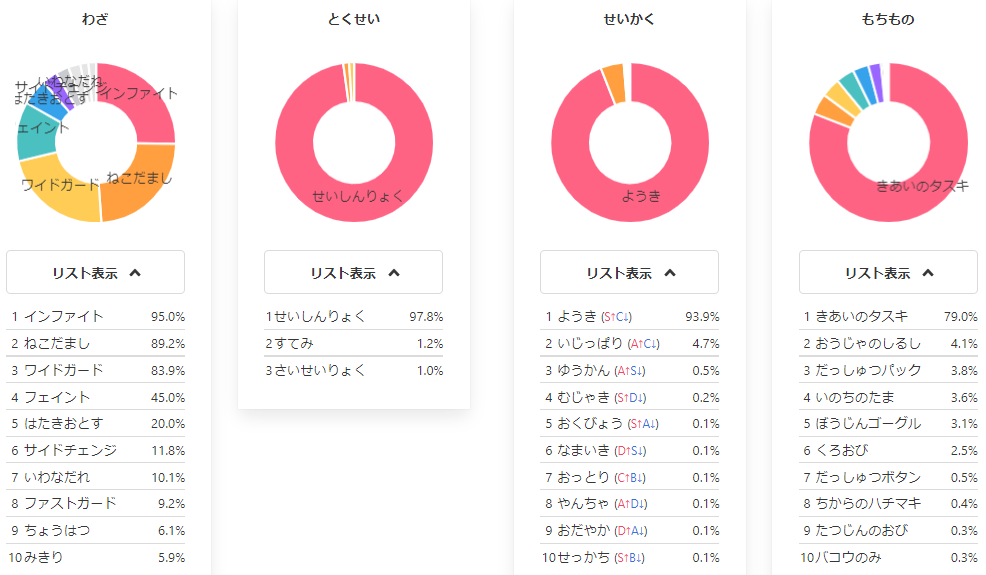
Task: Collapse the もちもの リスト表示 list
Action: click(x=888, y=272)
